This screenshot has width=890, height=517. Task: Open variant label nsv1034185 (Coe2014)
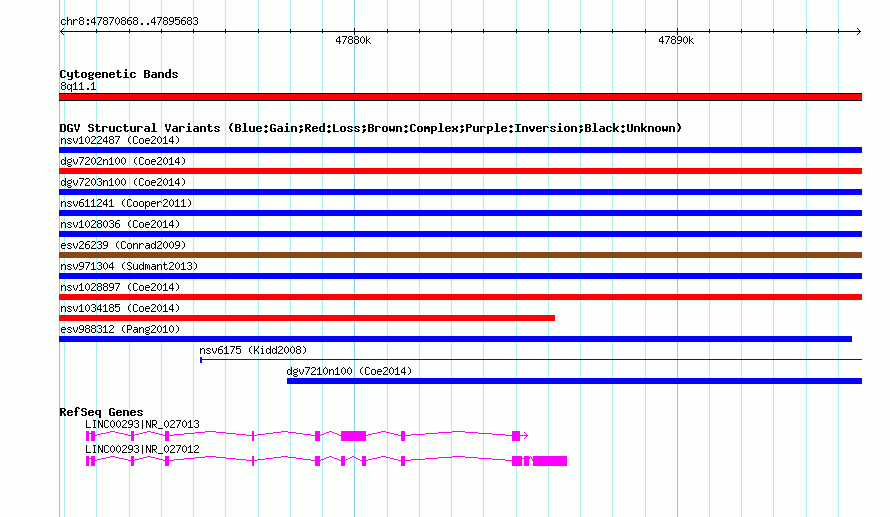pyautogui.click(x=120, y=308)
